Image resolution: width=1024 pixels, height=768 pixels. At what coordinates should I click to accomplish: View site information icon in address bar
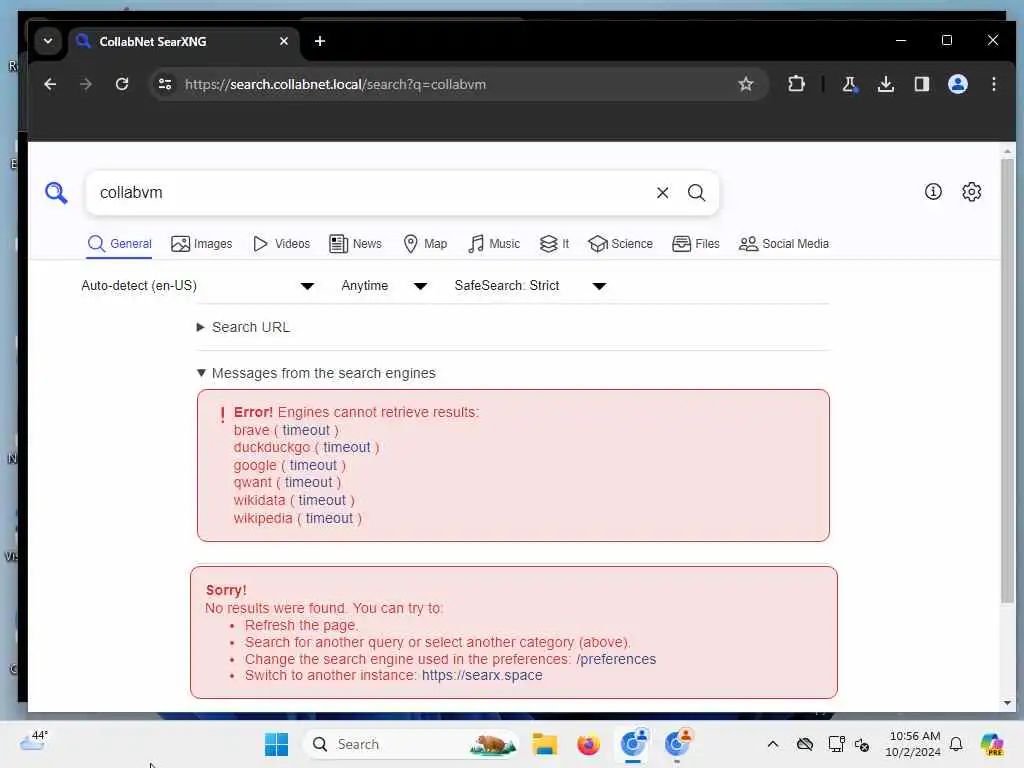pyautogui.click(x=165, y=84)
